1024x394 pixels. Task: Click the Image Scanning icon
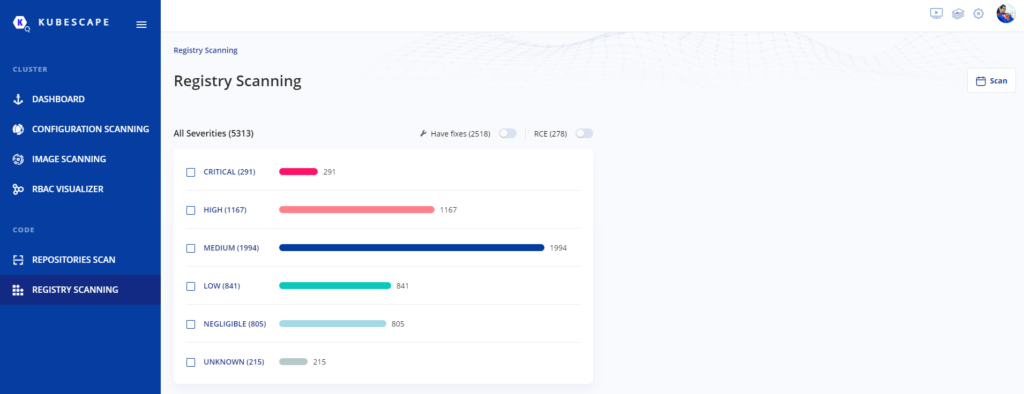pos(18,159)
